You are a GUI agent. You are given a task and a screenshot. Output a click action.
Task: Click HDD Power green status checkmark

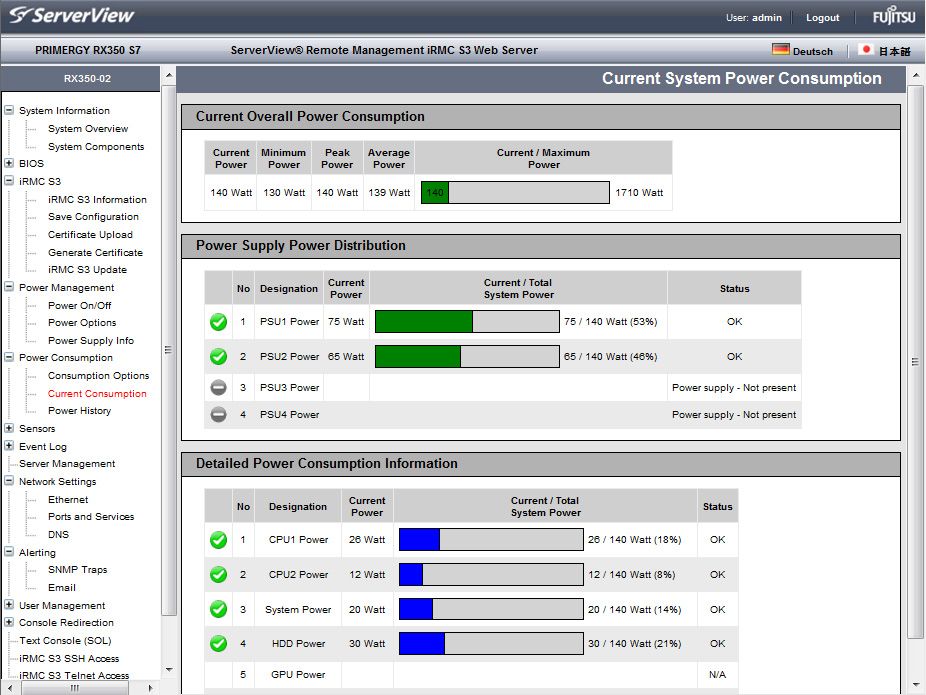coord(219,644)
